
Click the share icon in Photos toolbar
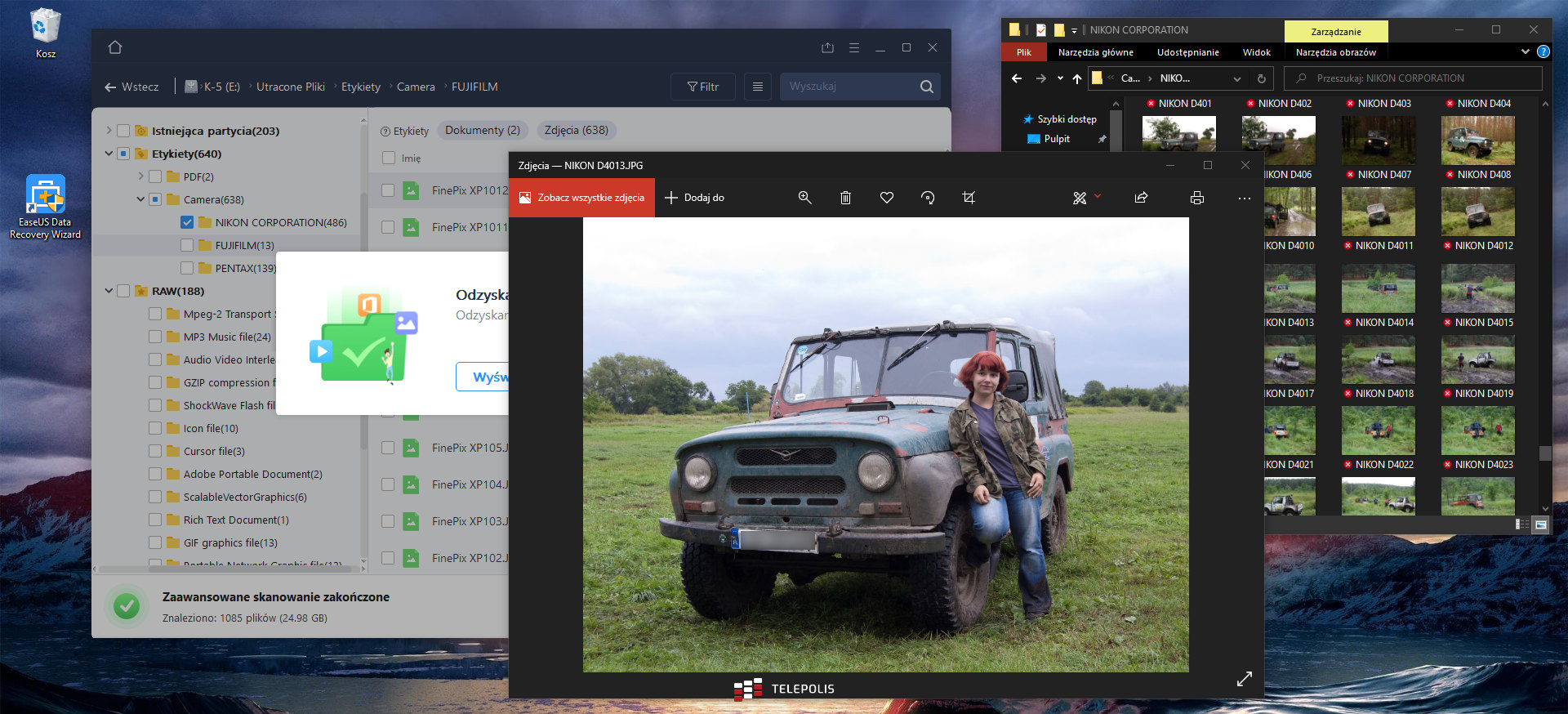[1141, 198]
